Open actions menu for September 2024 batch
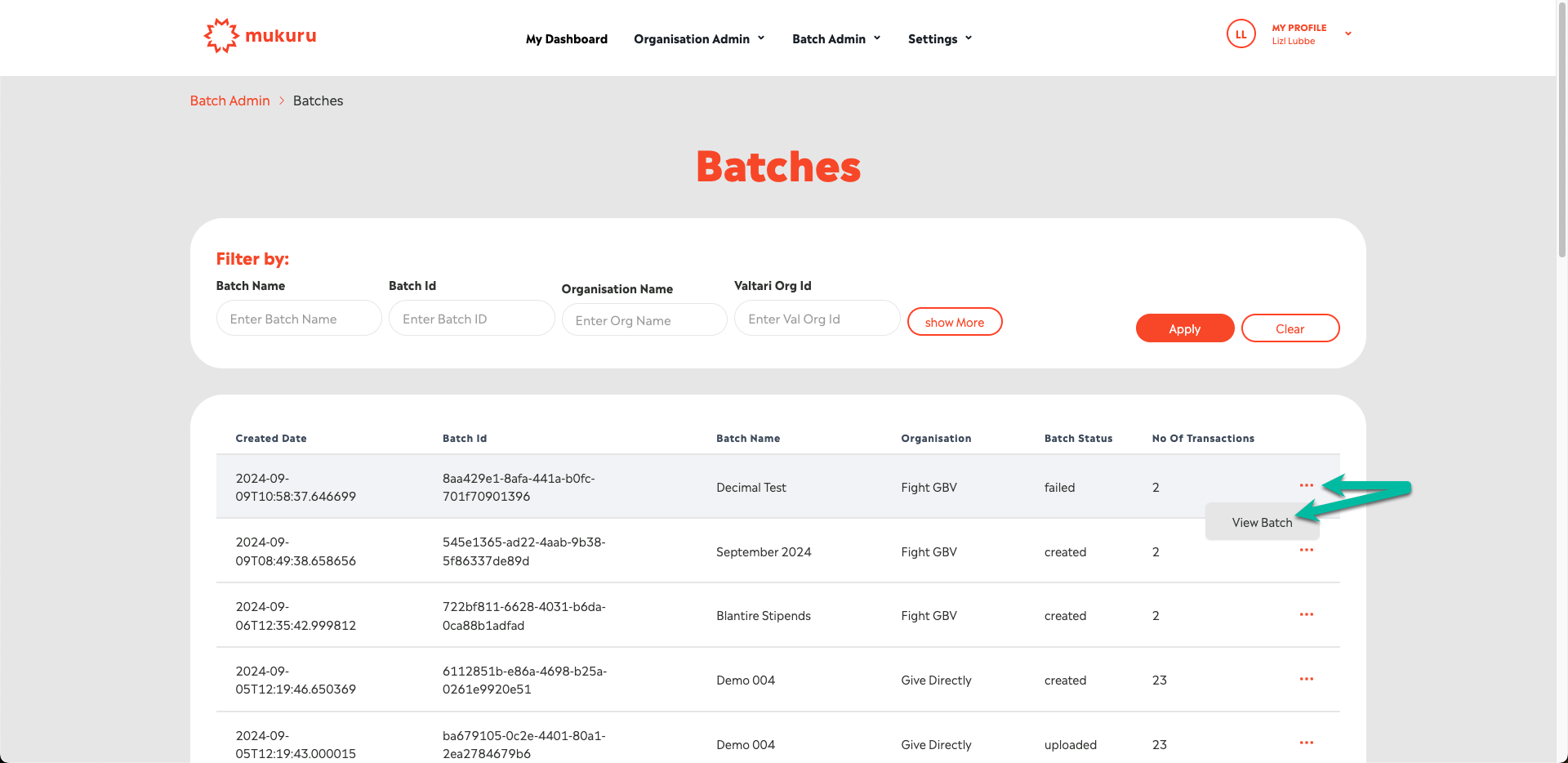Image resolution: width=1568 pixels, height=763 pixels. pyautogui.click(x=1306, y=551)
